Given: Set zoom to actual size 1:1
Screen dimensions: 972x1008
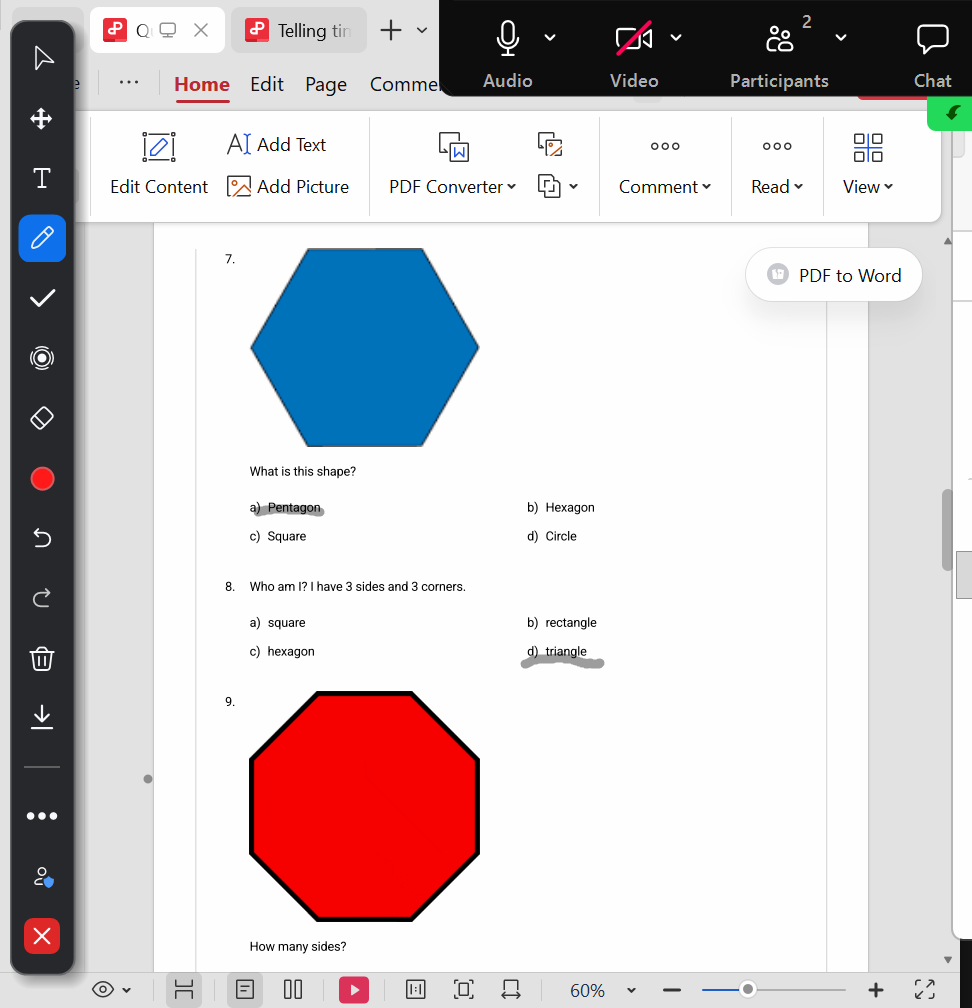Looking at the screenshot, I should [415, 989].
